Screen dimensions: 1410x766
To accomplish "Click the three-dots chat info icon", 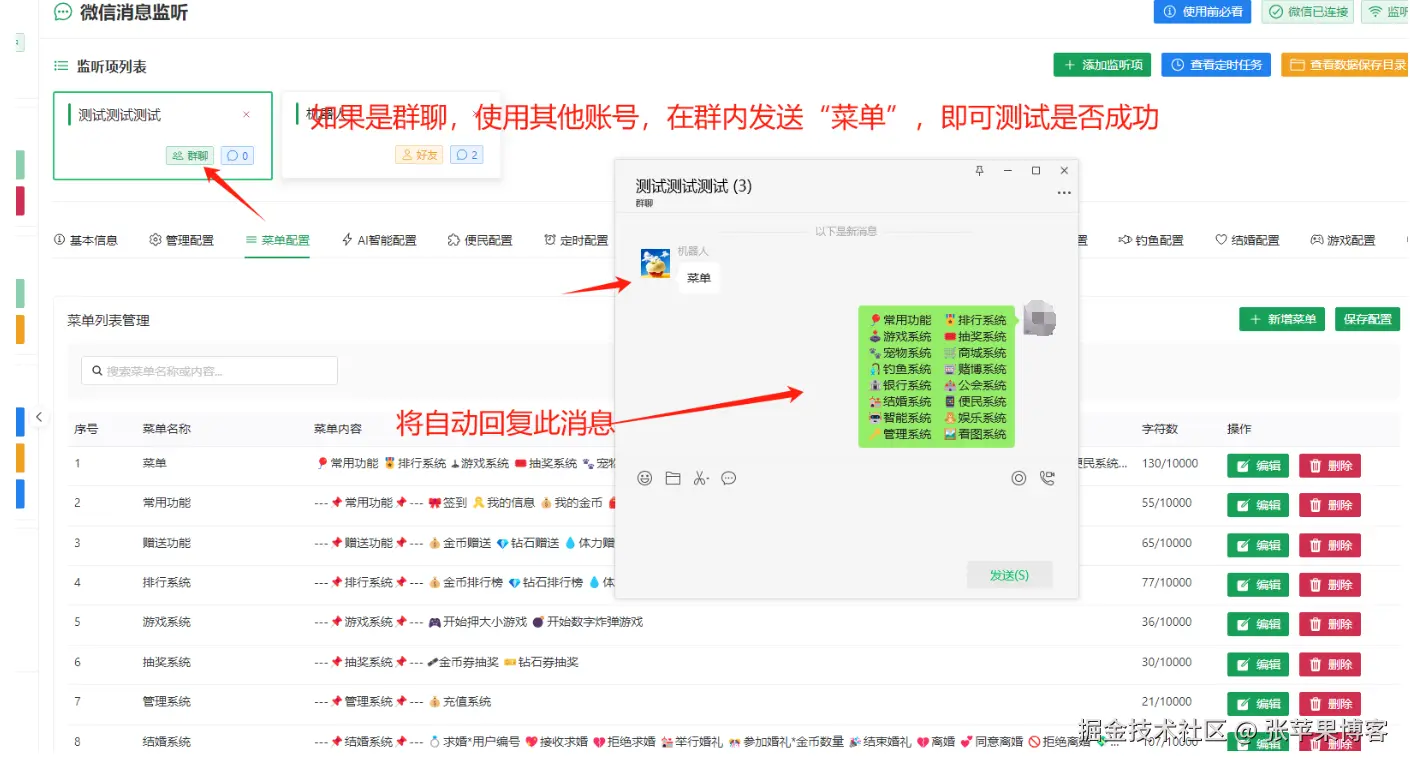I will (x=1064, y=193).
